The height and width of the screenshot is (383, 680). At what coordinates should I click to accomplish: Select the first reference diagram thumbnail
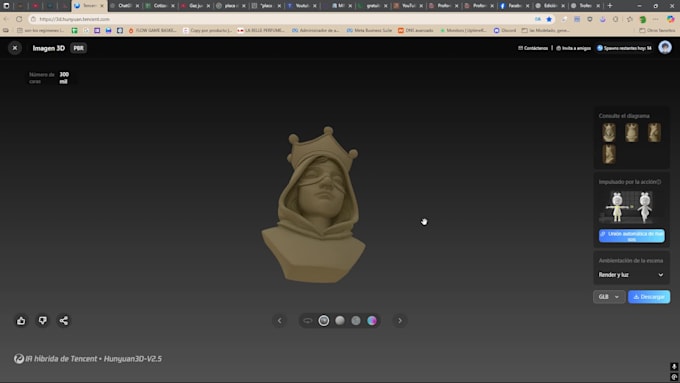pyautogui.click(x=609, y=132)
